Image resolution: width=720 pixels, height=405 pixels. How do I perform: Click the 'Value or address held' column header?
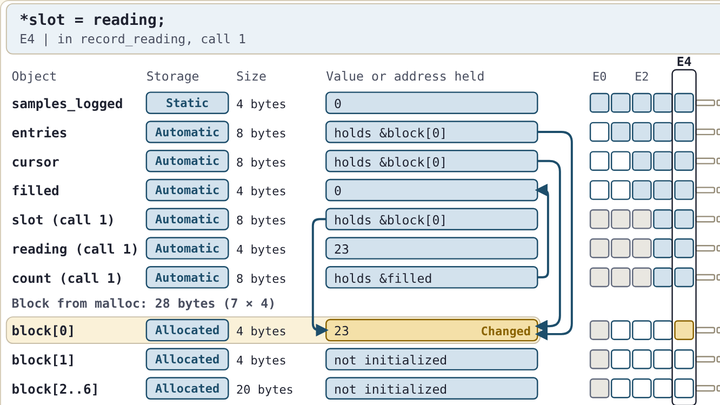(x=405, y=76)
